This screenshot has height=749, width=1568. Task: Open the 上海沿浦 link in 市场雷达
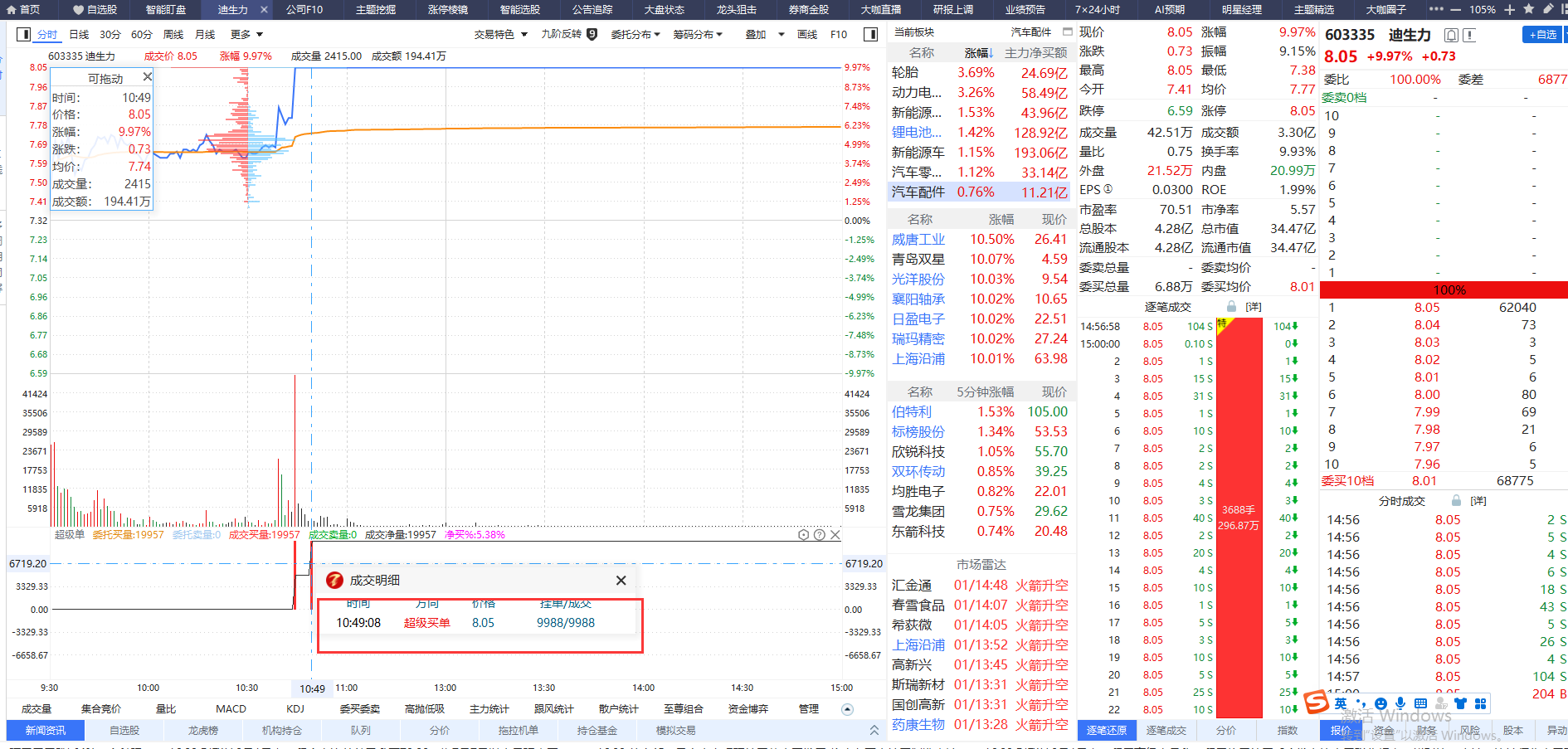(918, 644)
